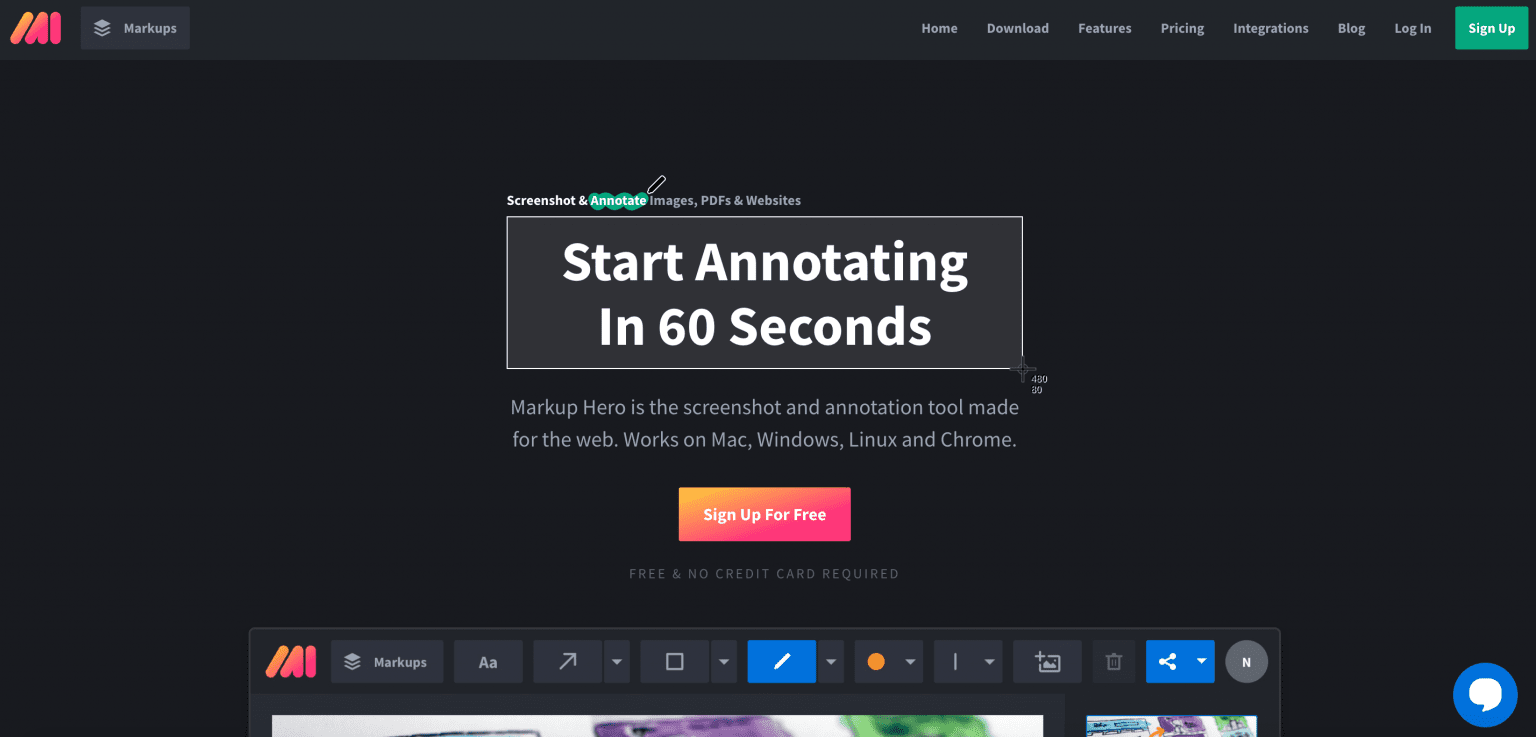The height and width of the screenshot is (737, 1536).
Task: Open the Pricing menu item
Action: click(x=1182, y=28)
